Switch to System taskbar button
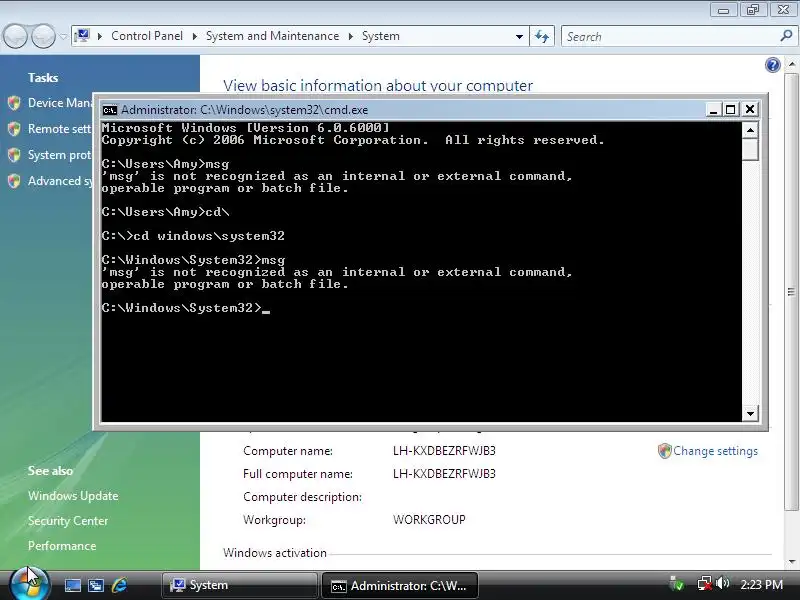The height and width of the screenshot is (600, 800). pyautogui.click(x=239, y=585)
